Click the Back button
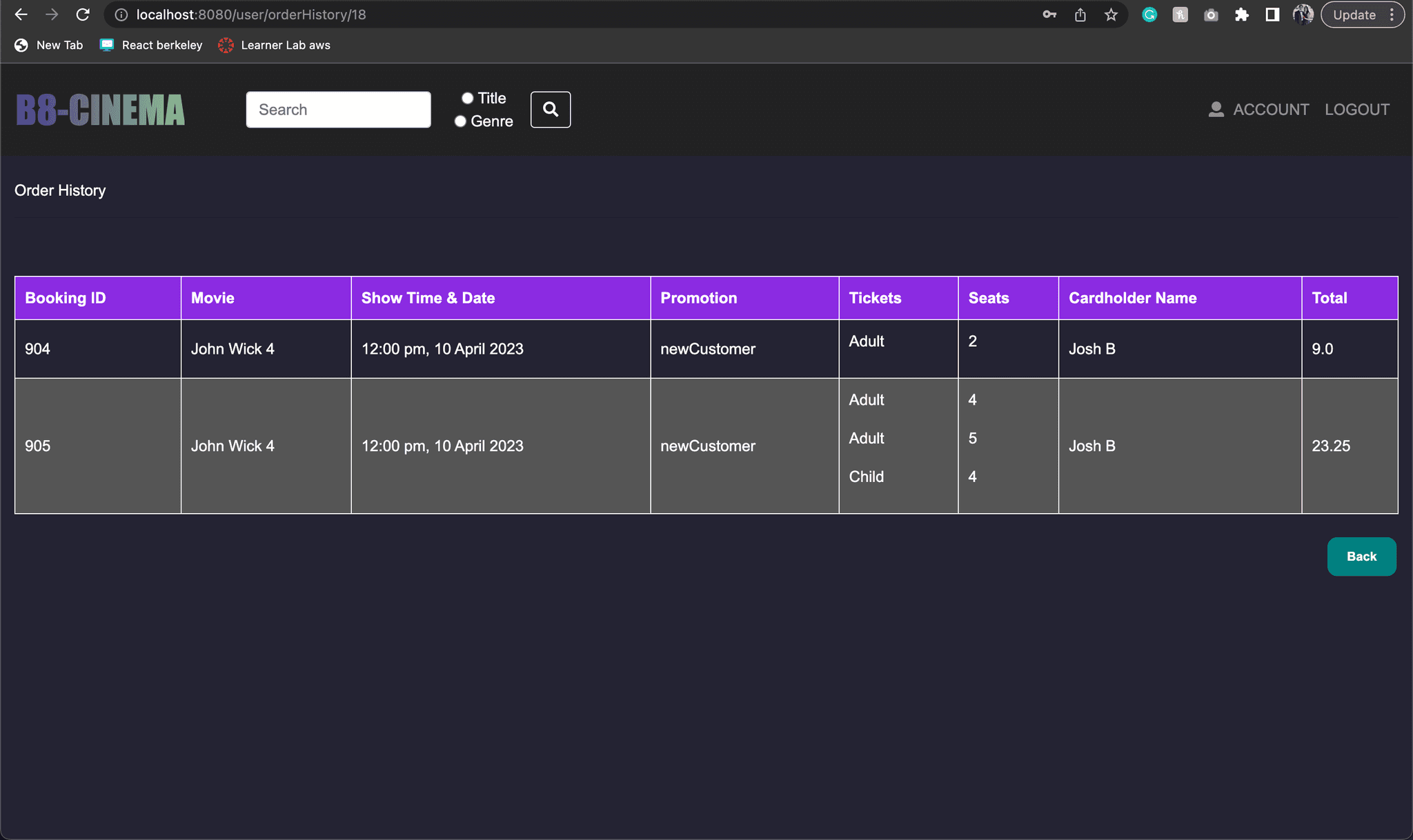The height and width of the screenshot is (840, 1413). [1362, 556]
